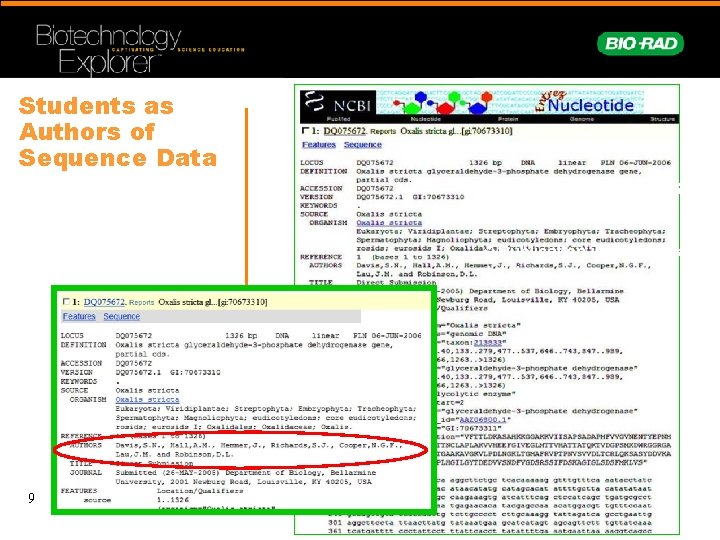The width and height of the screenshot is (720, 540).
Task: Click the VERSION label under the NCBI banner
Action: (x=316, y=197)
